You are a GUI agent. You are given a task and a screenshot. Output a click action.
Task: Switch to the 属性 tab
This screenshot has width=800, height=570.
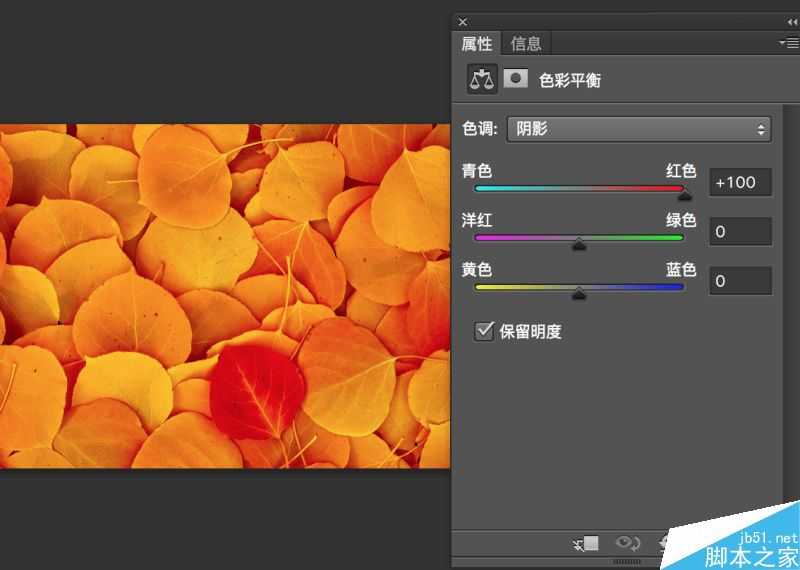coord(477,43)
